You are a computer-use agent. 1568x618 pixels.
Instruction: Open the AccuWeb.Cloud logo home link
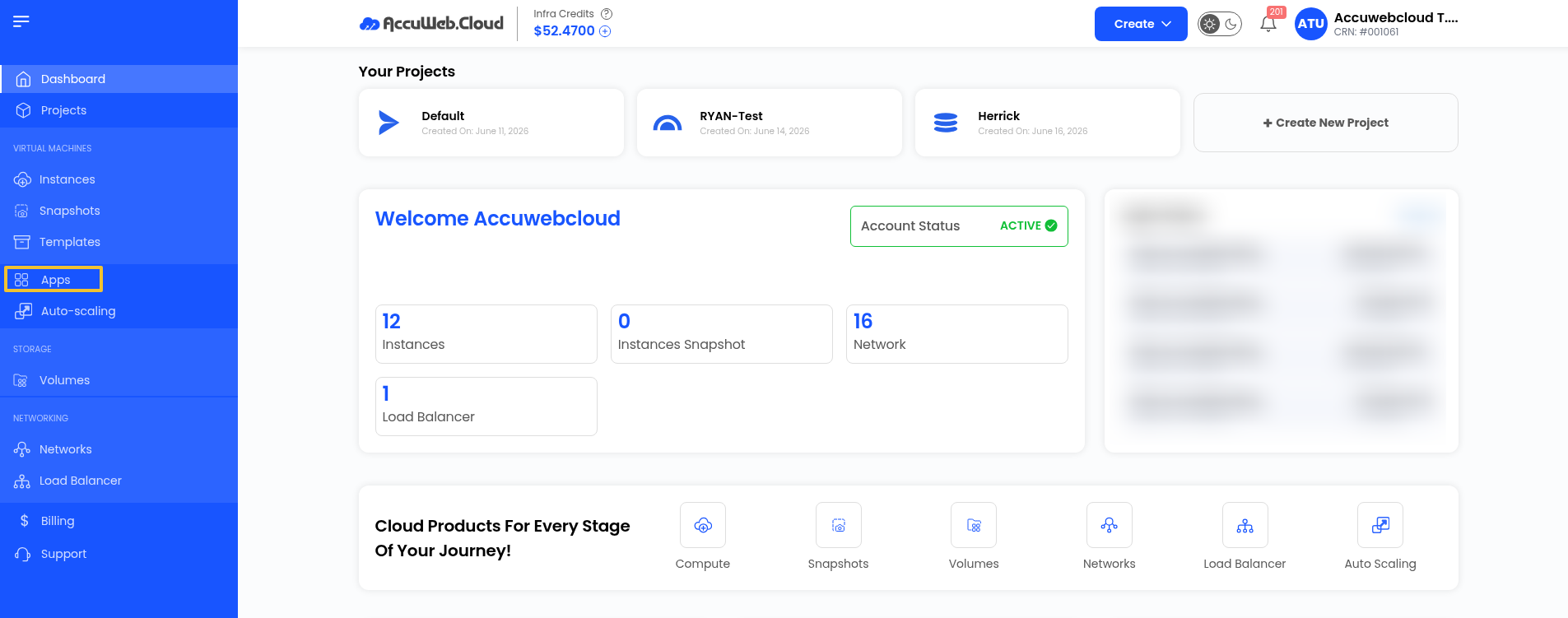pos(431,24)
